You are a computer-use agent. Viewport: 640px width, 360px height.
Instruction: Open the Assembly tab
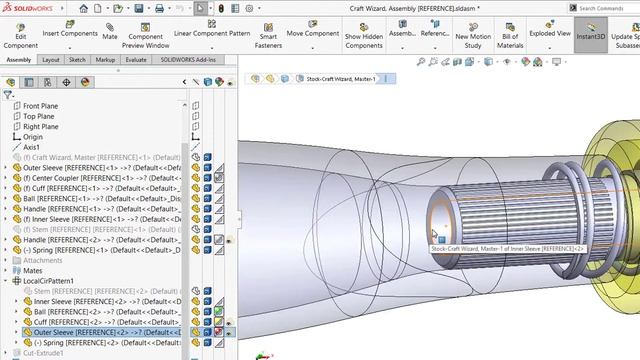pos(19,60)
